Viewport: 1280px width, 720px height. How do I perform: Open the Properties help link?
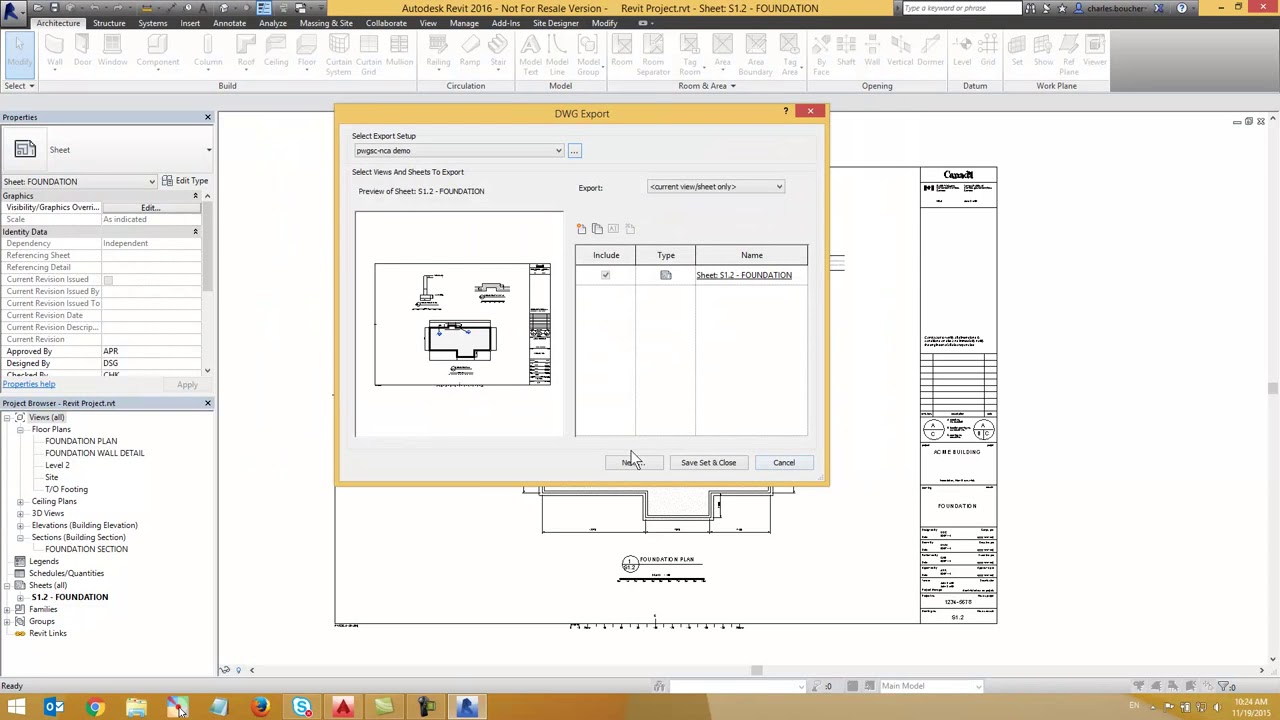tap(29, 385)
